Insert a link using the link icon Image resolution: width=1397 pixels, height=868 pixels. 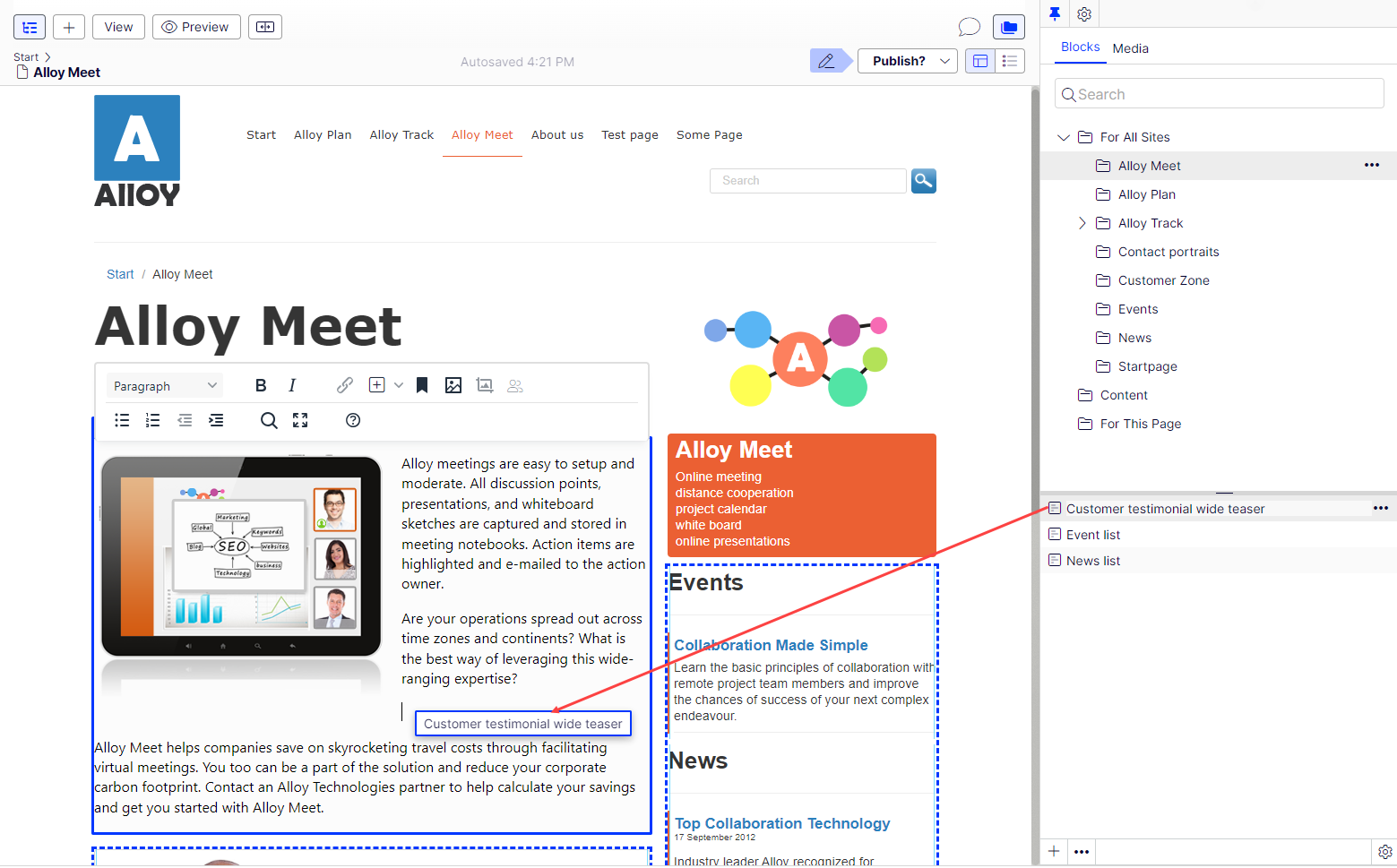coord(344,384)
